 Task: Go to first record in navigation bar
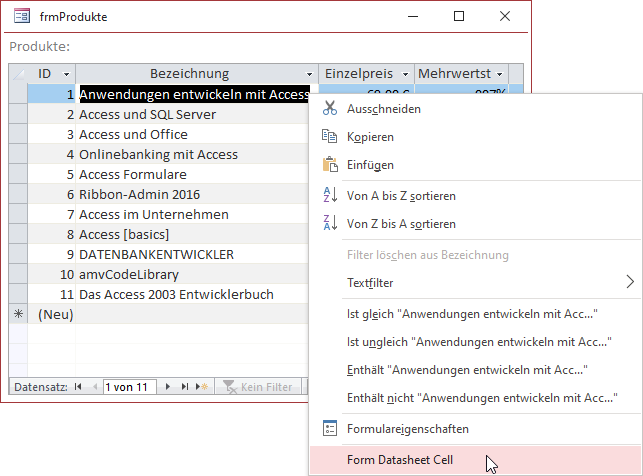click(78, 387)
